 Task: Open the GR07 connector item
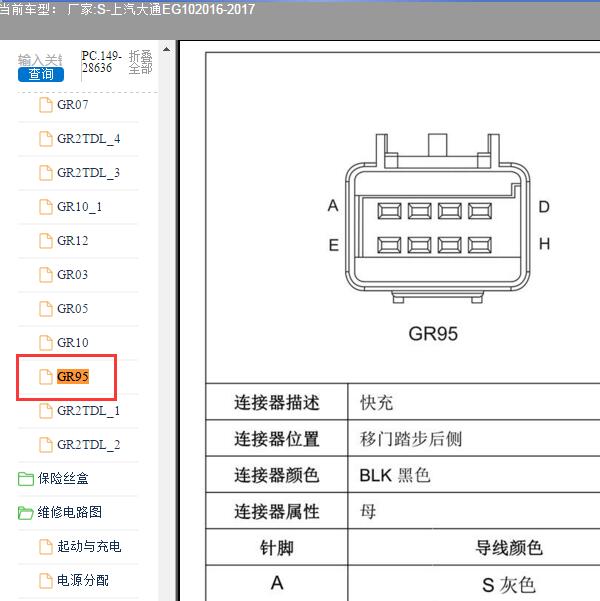point(73,105)
